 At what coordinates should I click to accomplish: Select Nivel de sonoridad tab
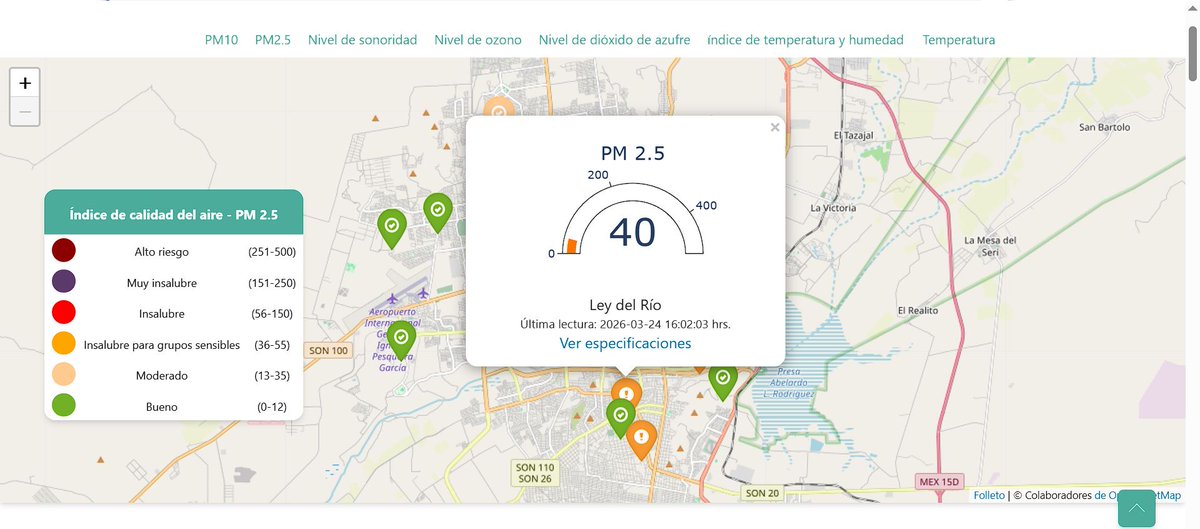362,40
